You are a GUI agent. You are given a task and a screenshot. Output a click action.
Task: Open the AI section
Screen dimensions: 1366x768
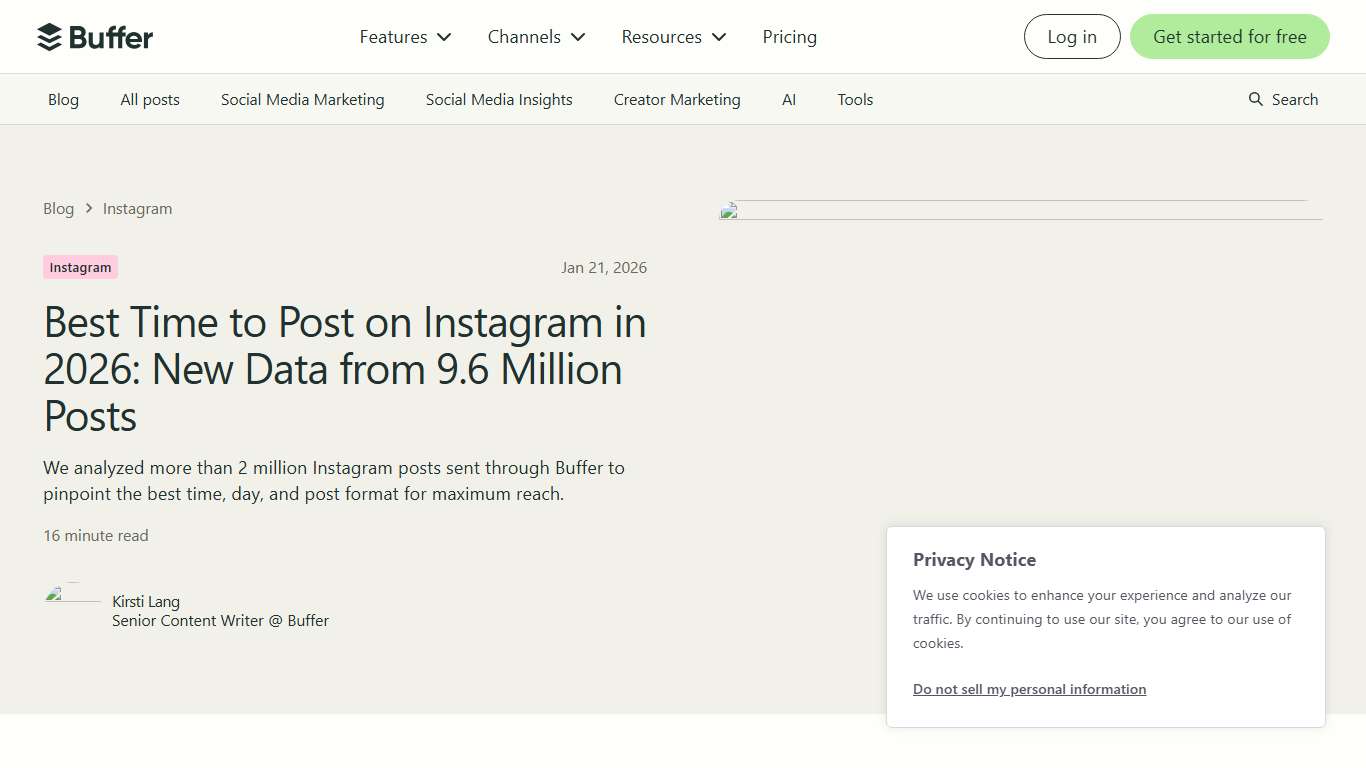pos(789,99)
